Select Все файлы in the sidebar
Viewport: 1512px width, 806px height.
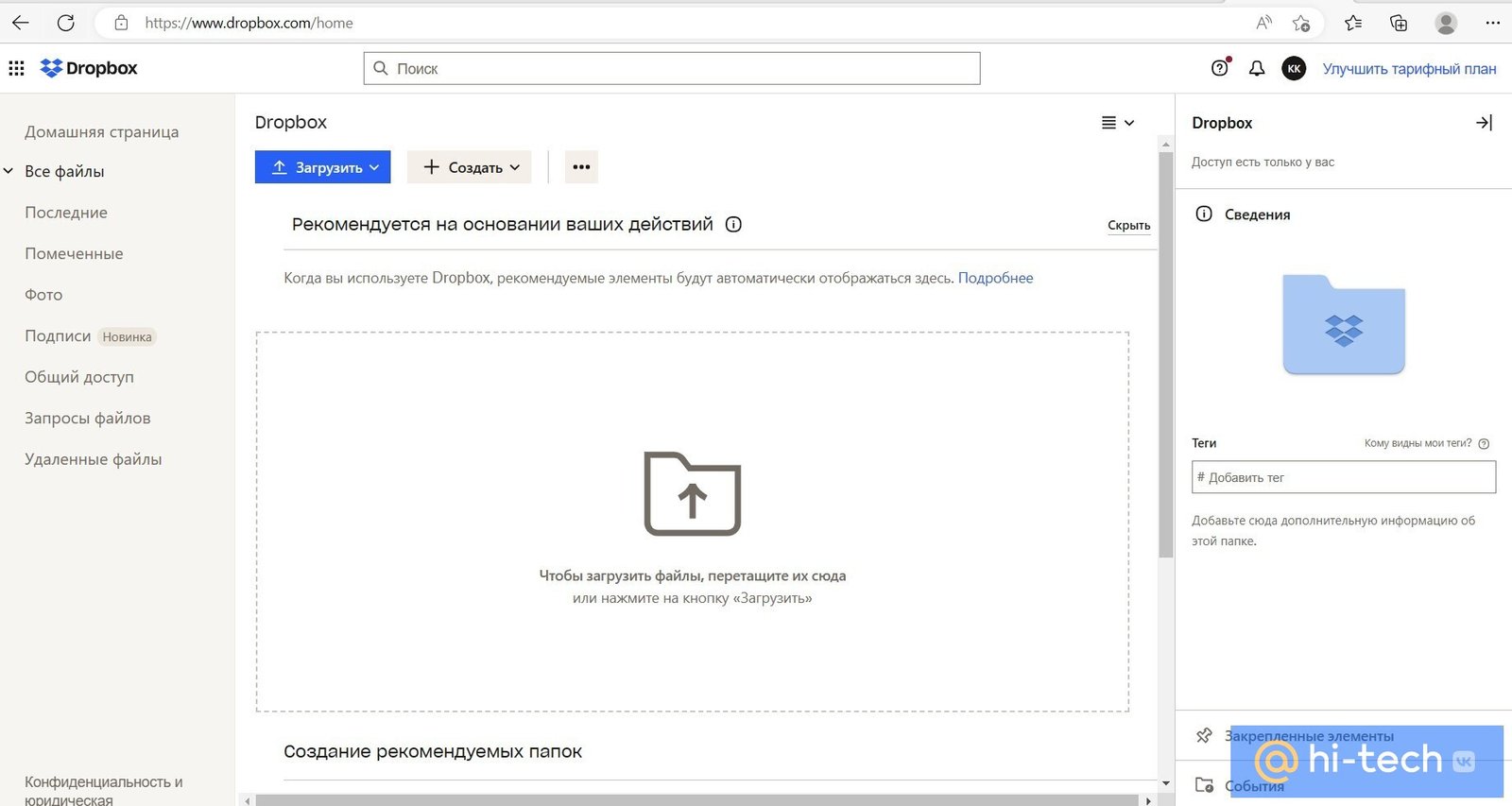[64, 171]
